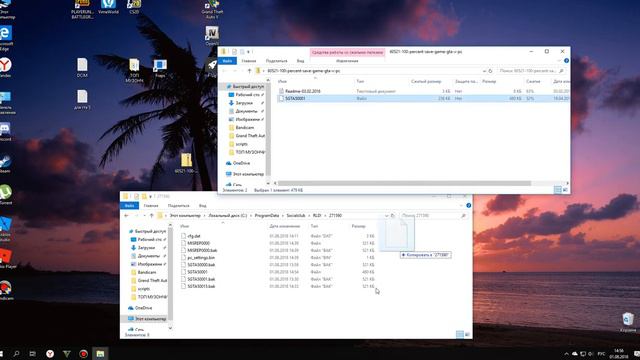
Task: Click horizontal scrollbar in archive window
Action: (x=404, y=183)
